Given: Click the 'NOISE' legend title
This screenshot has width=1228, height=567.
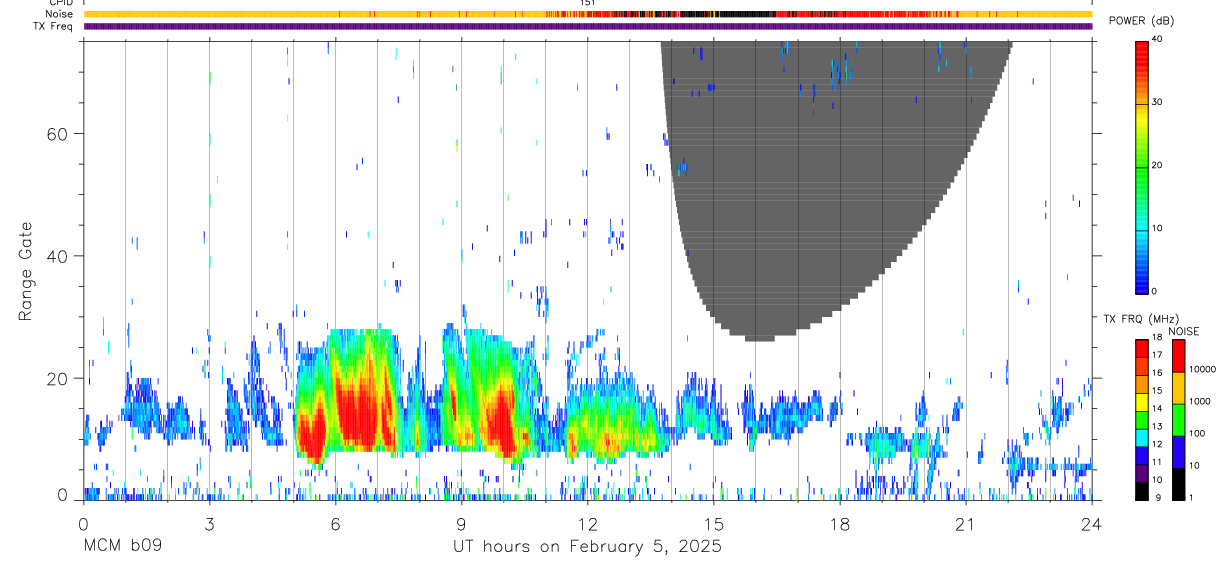Looking at the screenshot, I should [x=1184, y=331].
